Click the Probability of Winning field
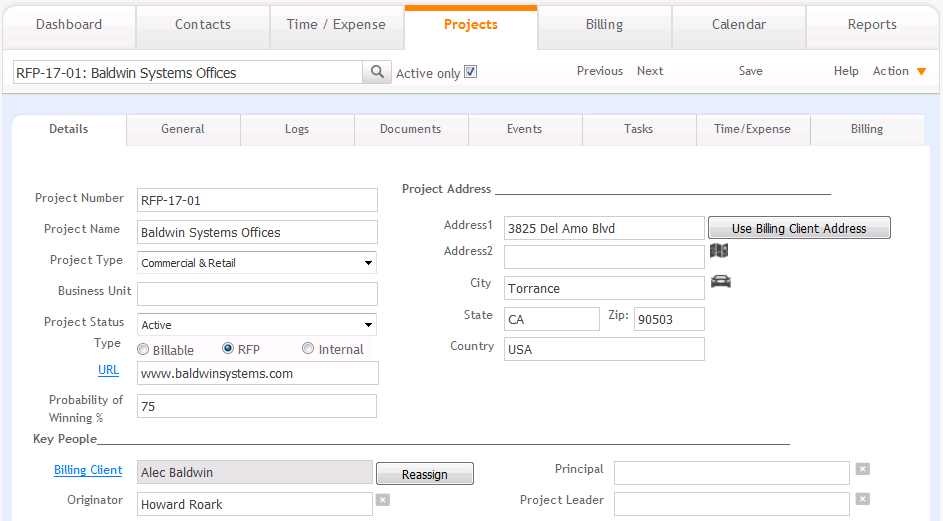Screen dimensions: 943x521 (257, 406)
